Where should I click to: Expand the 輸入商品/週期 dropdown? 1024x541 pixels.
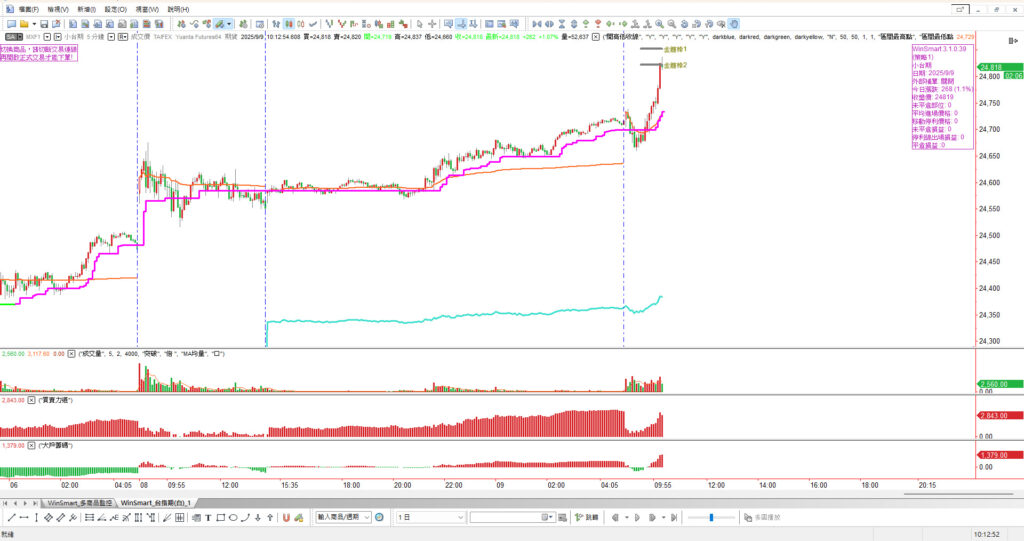pos(366,517)
